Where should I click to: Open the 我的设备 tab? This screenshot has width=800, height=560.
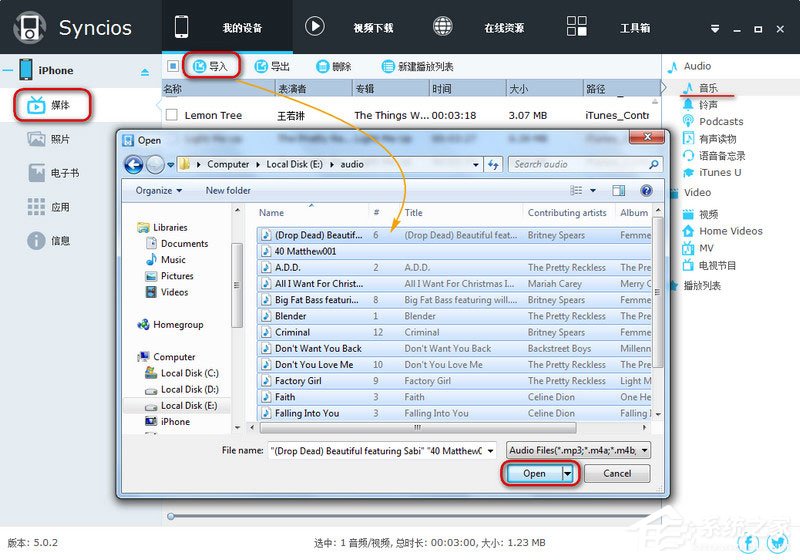tap(227, 27)
